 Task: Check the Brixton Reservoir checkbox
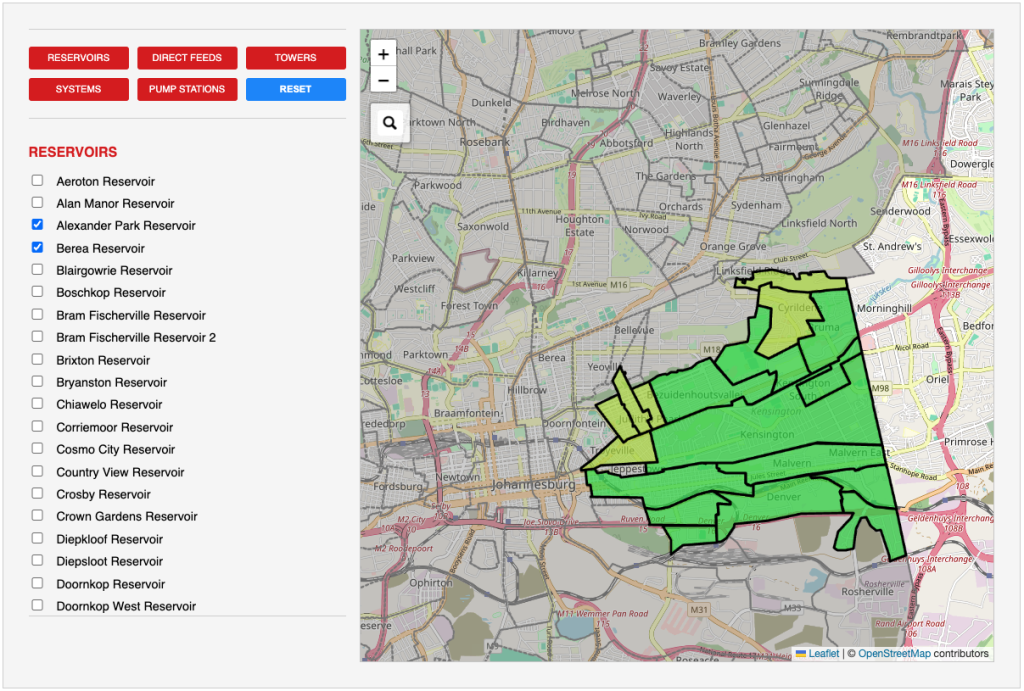click(38, 360)
